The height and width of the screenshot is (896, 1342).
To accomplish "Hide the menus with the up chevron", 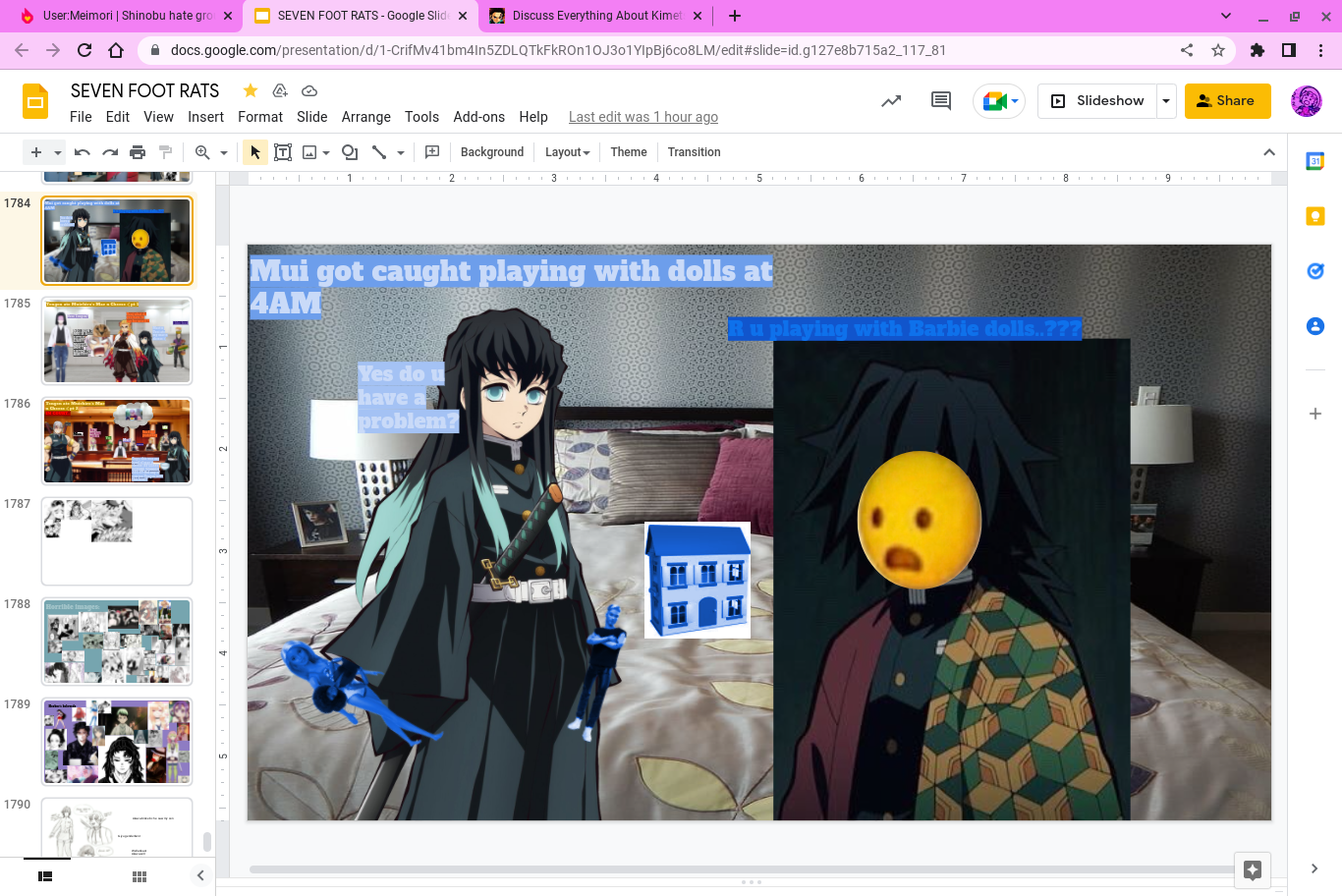I will tap(1269, 152).
